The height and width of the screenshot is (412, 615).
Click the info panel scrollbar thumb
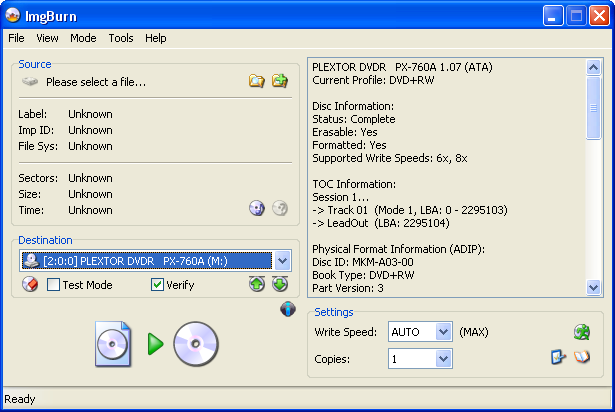(x=593, y=108)
